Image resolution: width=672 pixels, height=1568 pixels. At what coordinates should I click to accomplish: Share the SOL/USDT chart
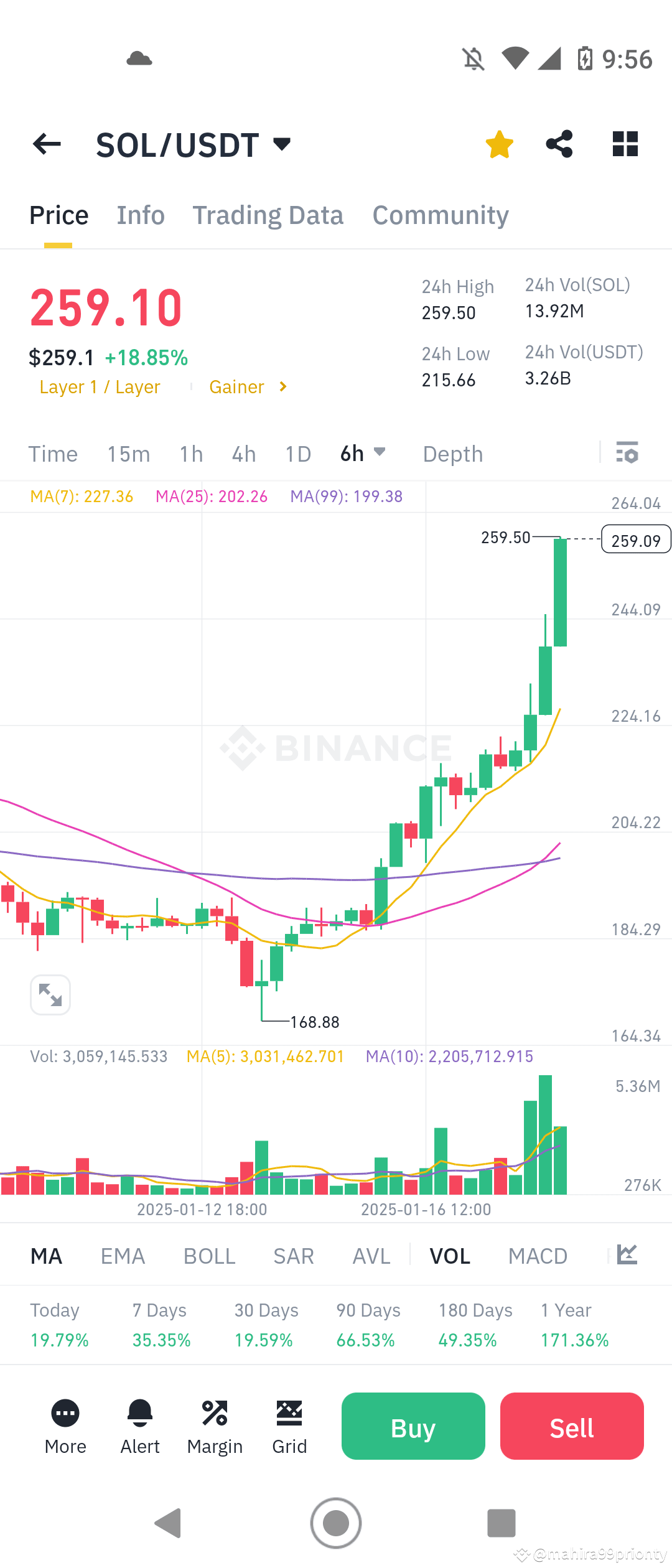(x=559, y=144)
